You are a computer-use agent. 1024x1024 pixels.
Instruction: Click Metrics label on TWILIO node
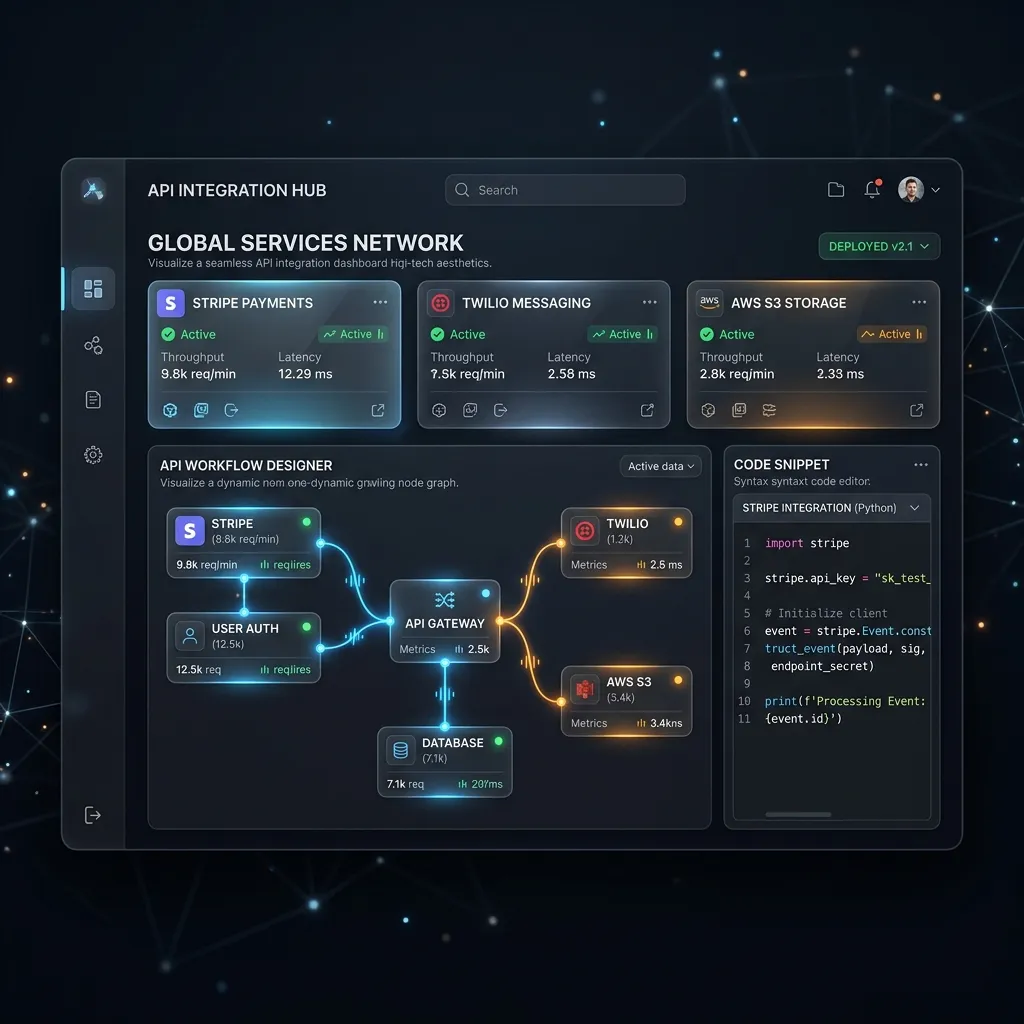[x=589, y=565]
